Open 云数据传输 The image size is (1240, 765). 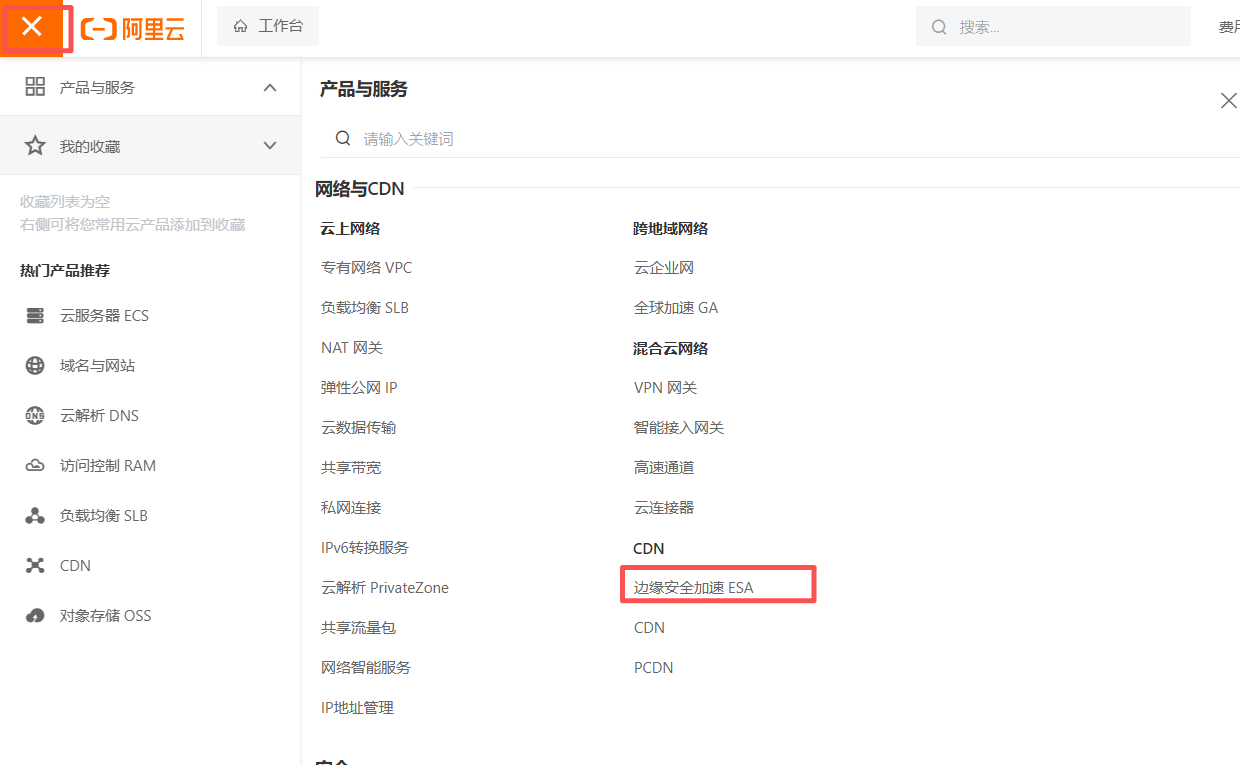358,428
